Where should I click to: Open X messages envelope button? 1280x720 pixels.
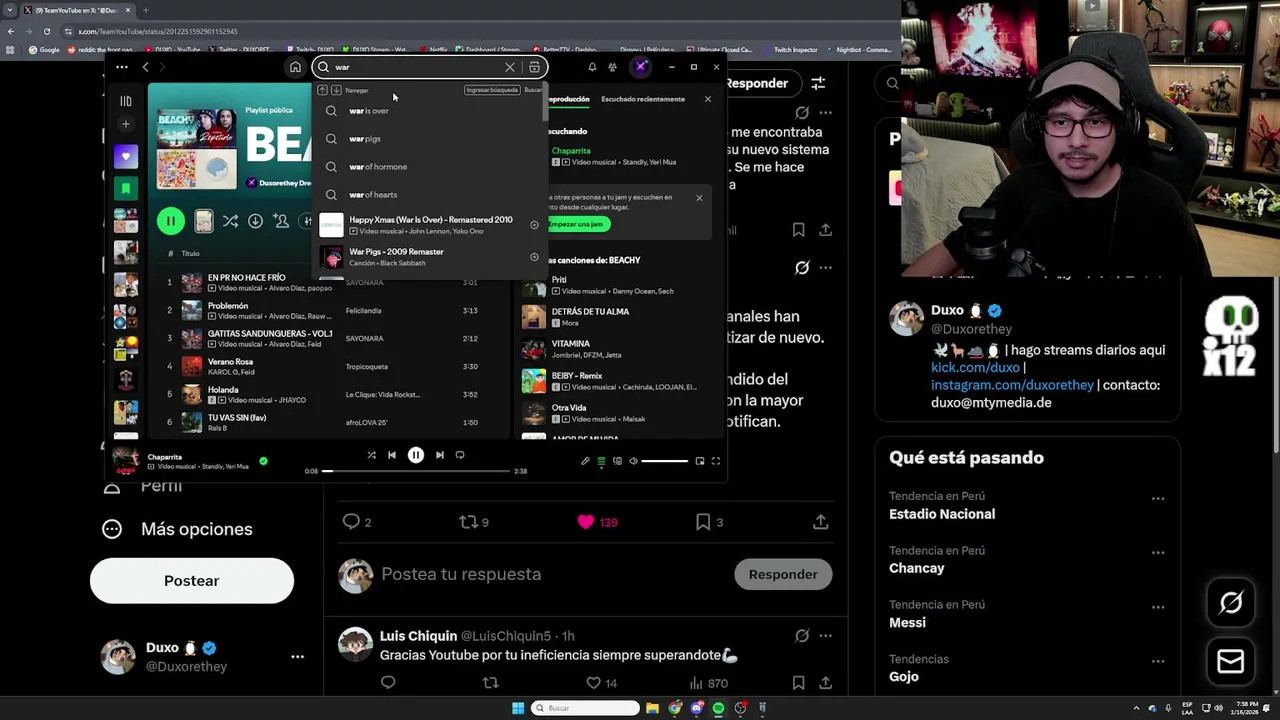point(1231,661)
